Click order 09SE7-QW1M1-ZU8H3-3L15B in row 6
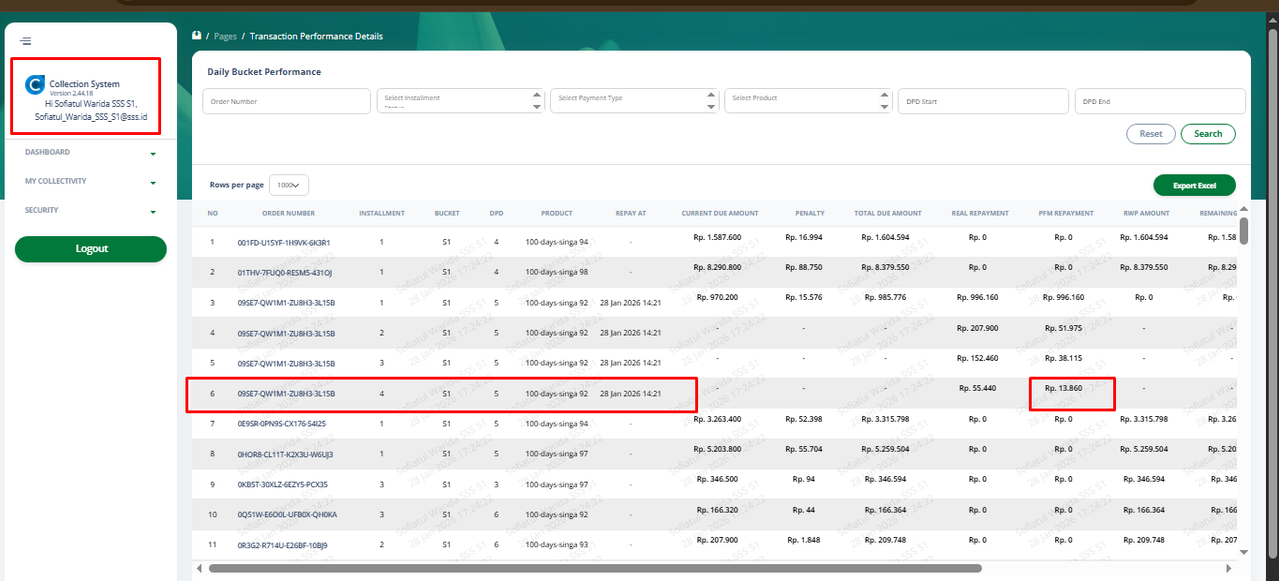 [x=286, y=394]
